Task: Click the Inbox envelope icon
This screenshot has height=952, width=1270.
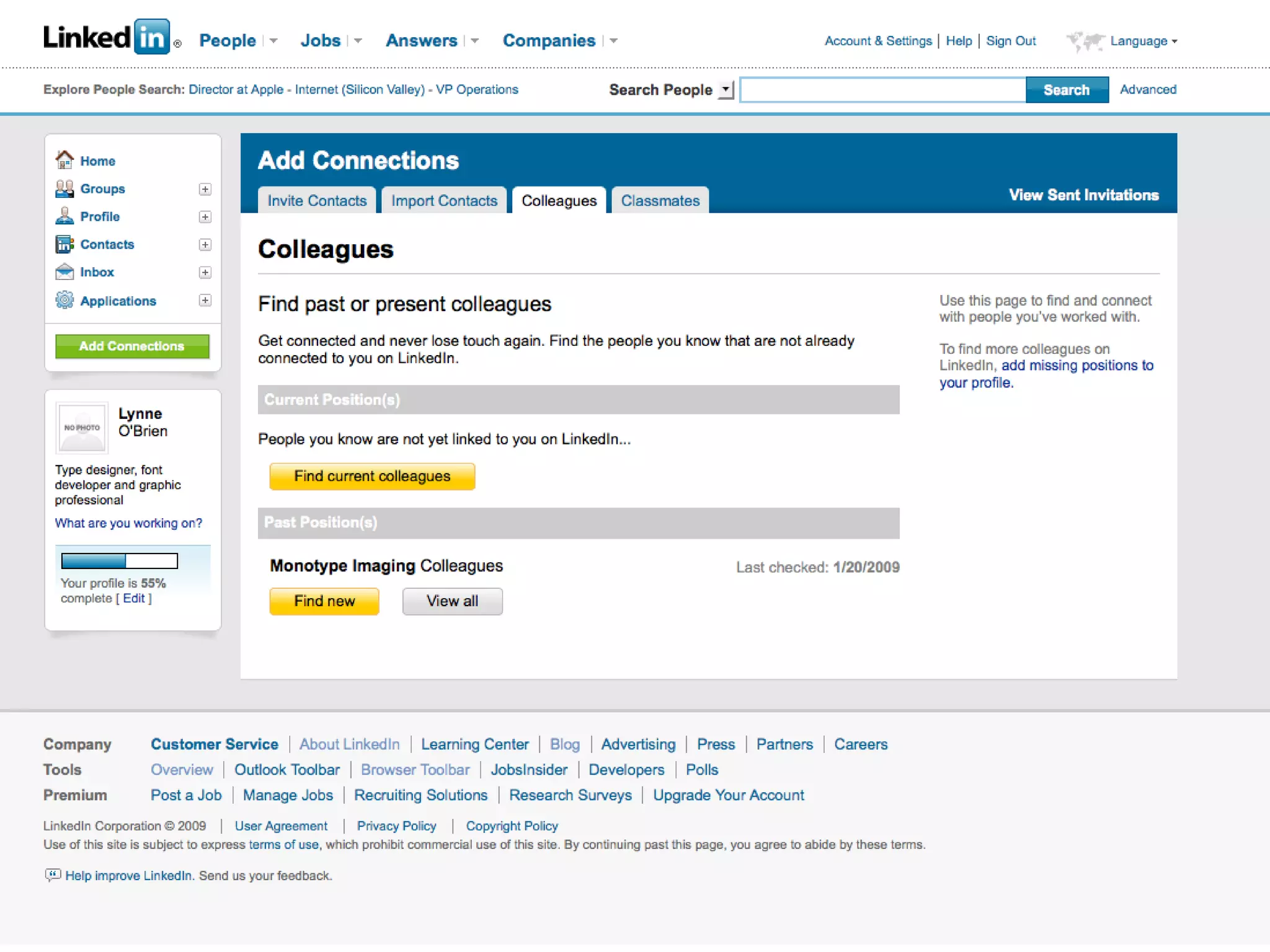Action: (x=64, y=272)
